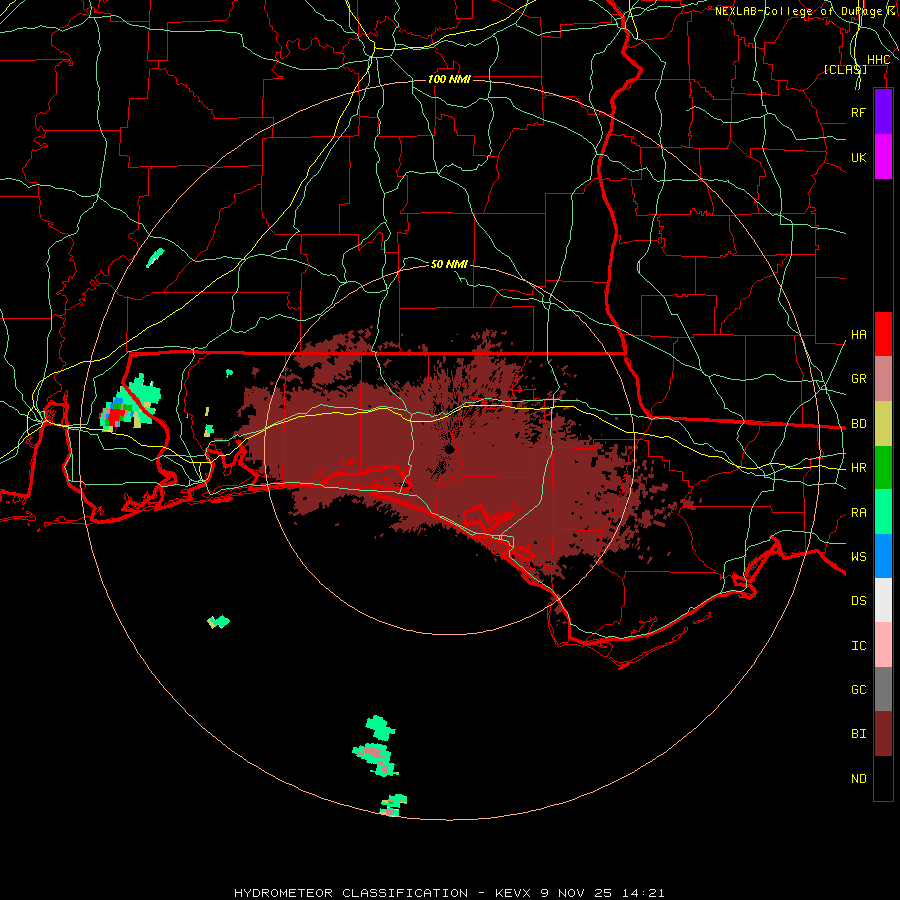
Task: Select the light pink IC legend swatch
Action: tap(883, 645)
